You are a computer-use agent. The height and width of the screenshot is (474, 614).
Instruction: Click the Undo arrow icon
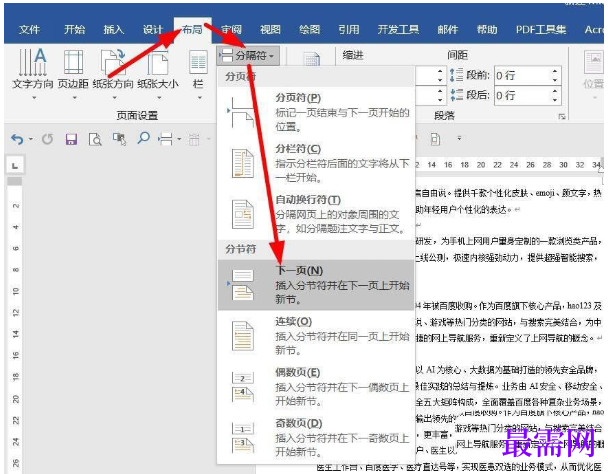[17, 139]
